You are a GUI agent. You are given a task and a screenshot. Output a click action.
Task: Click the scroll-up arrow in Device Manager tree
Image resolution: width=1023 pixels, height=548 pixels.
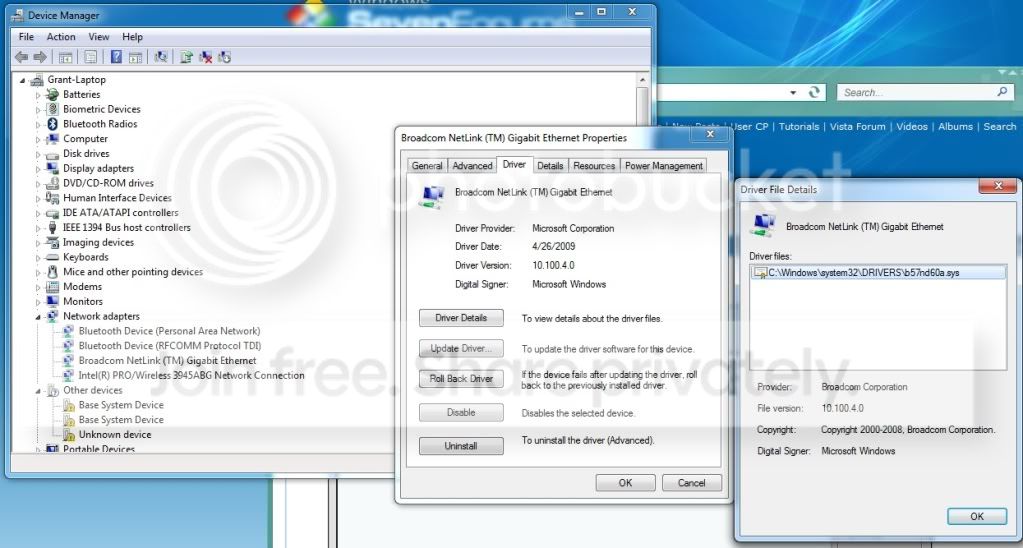pos(642,80)
